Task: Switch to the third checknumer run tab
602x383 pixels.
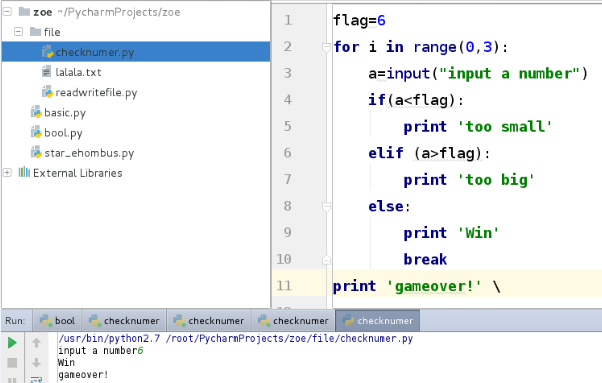Action: pyautogui.click(x=294, y=320)
